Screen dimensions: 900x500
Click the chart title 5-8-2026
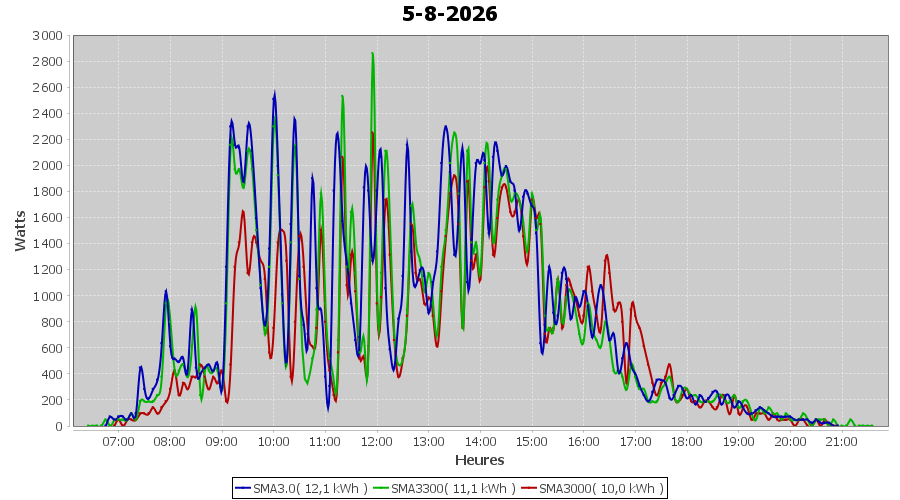pyautogui.click(x=449, y=14)
